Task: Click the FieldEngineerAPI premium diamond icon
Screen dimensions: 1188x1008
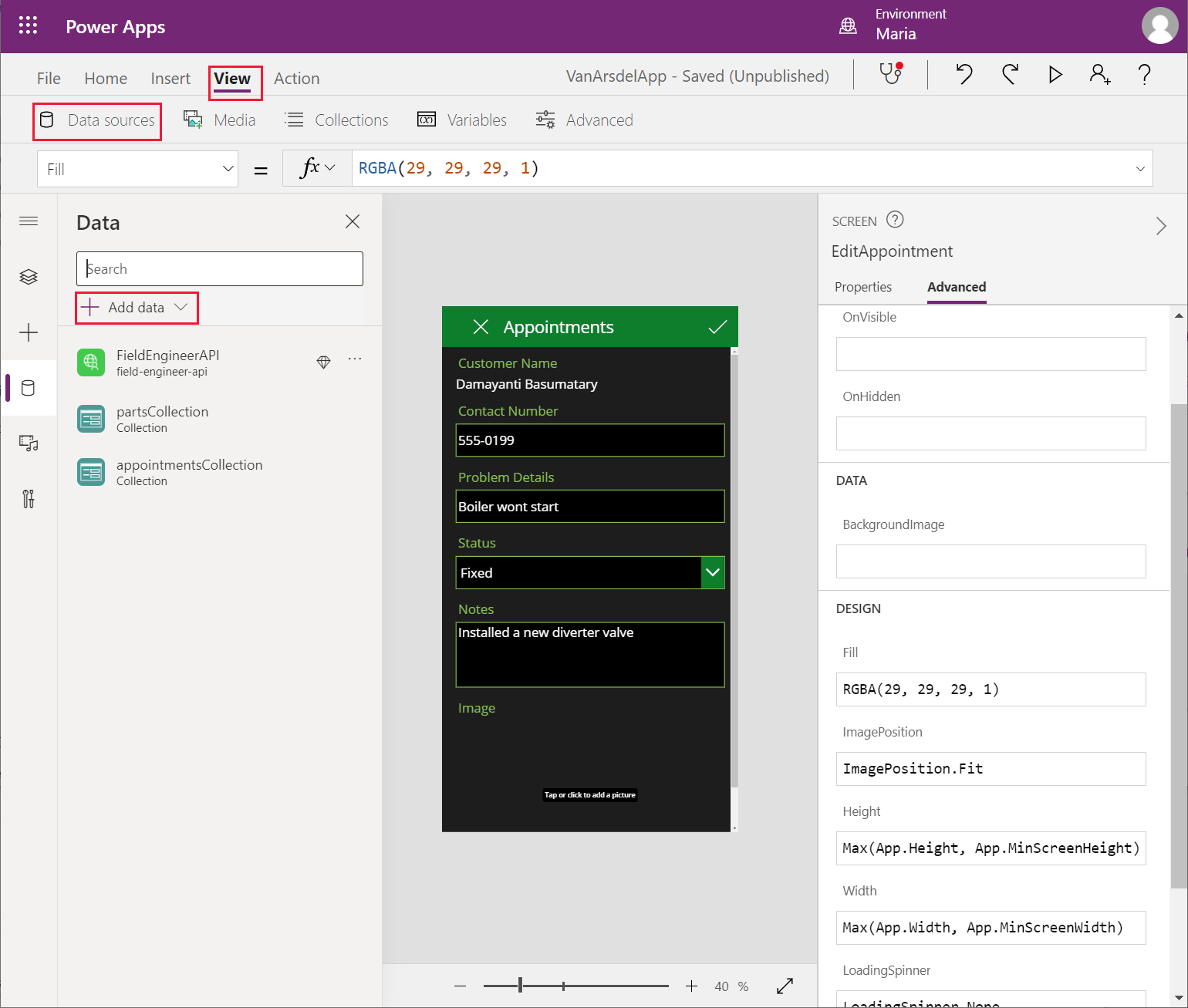Action: tap(324, 362)
